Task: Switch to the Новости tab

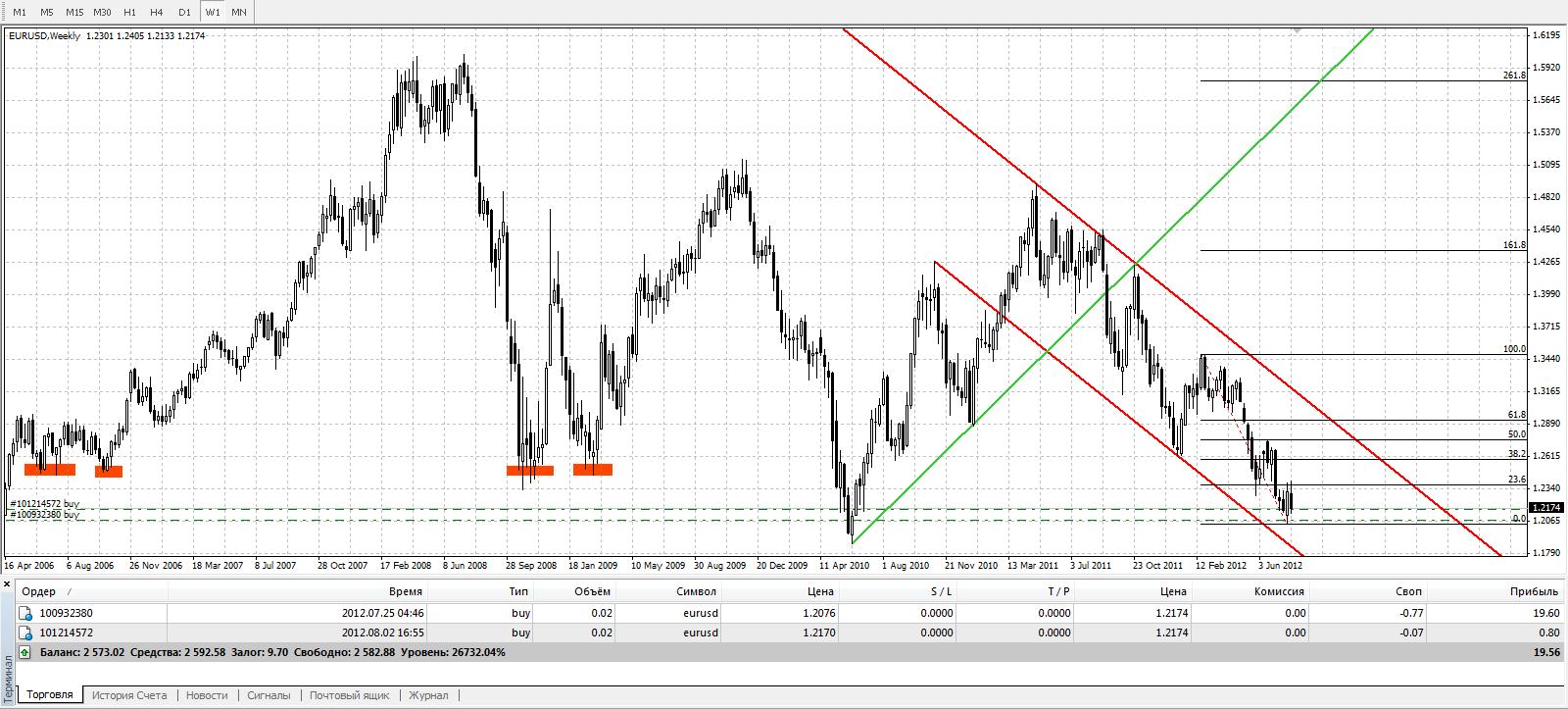Action: pyautogui.click(x=207, y=695)
